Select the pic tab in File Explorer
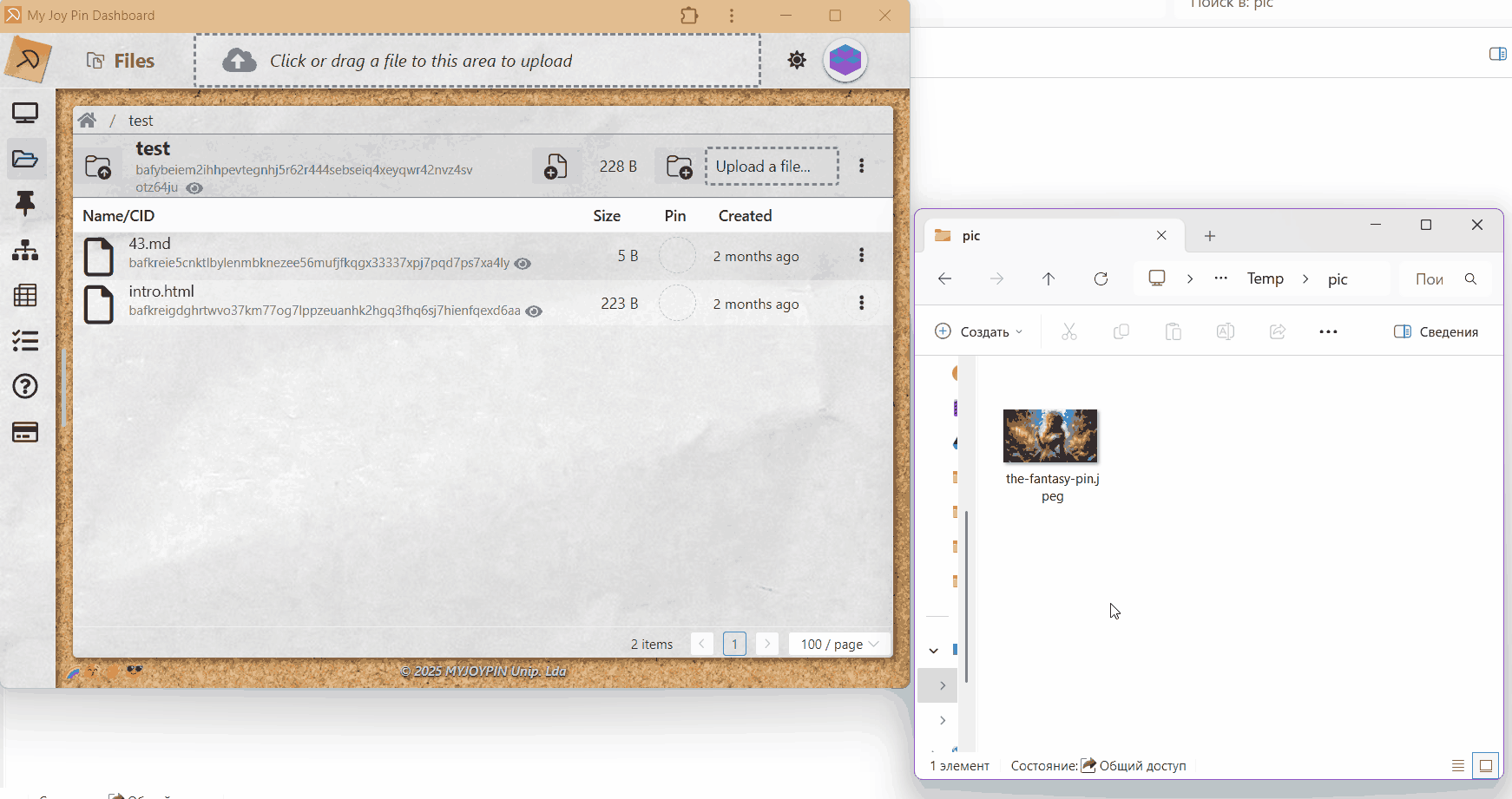The width and height of the screenshot is (1512, 799). tap(1033, 236)
